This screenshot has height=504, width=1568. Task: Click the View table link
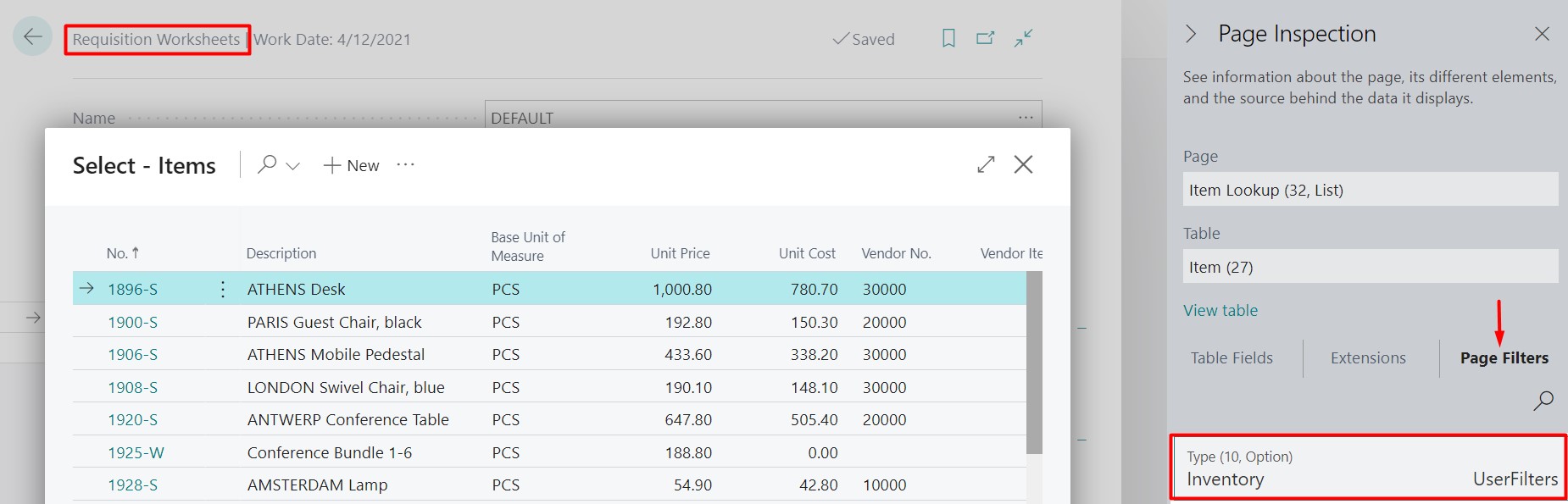tap(1220, 311)
